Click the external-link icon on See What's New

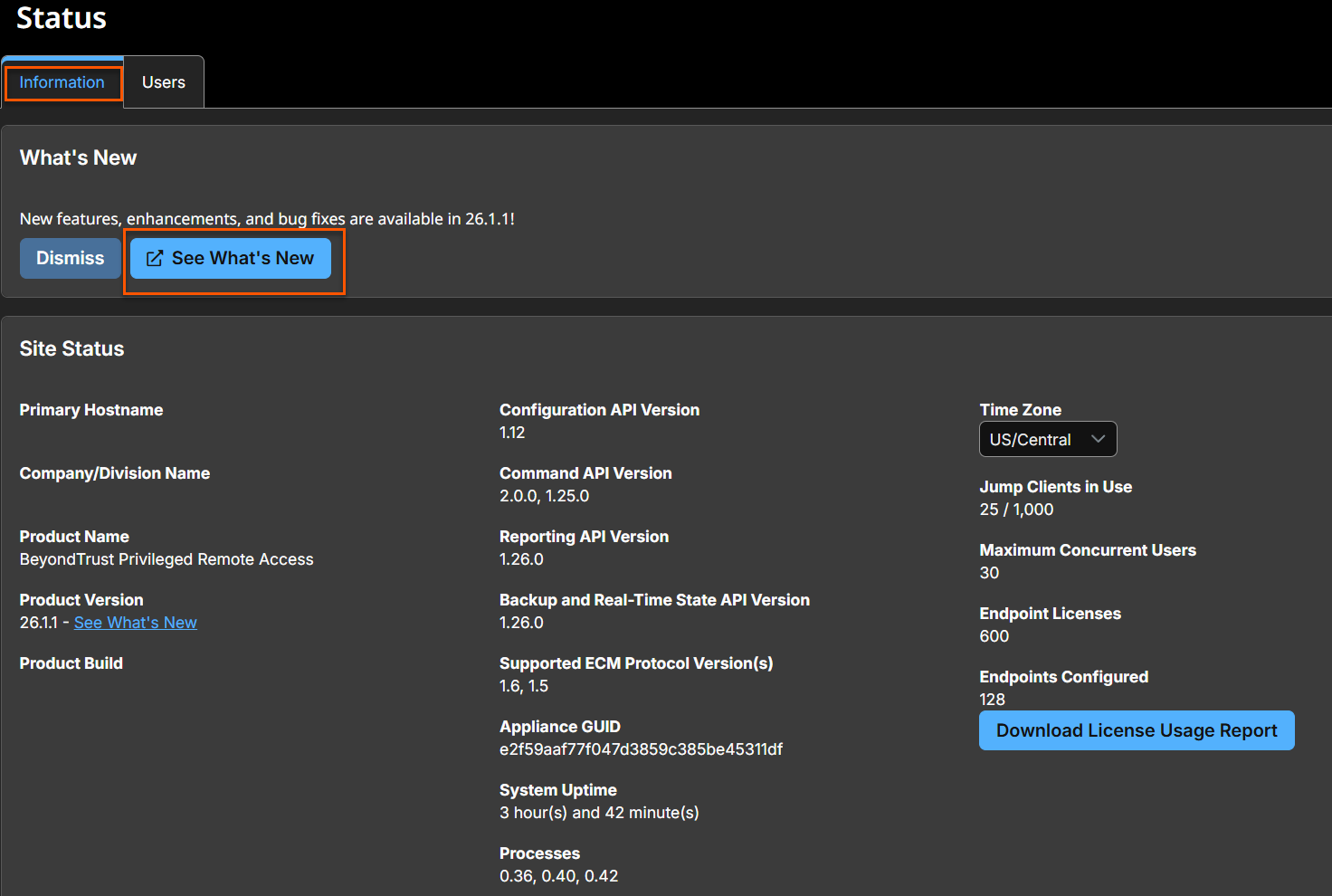point(155,259)
